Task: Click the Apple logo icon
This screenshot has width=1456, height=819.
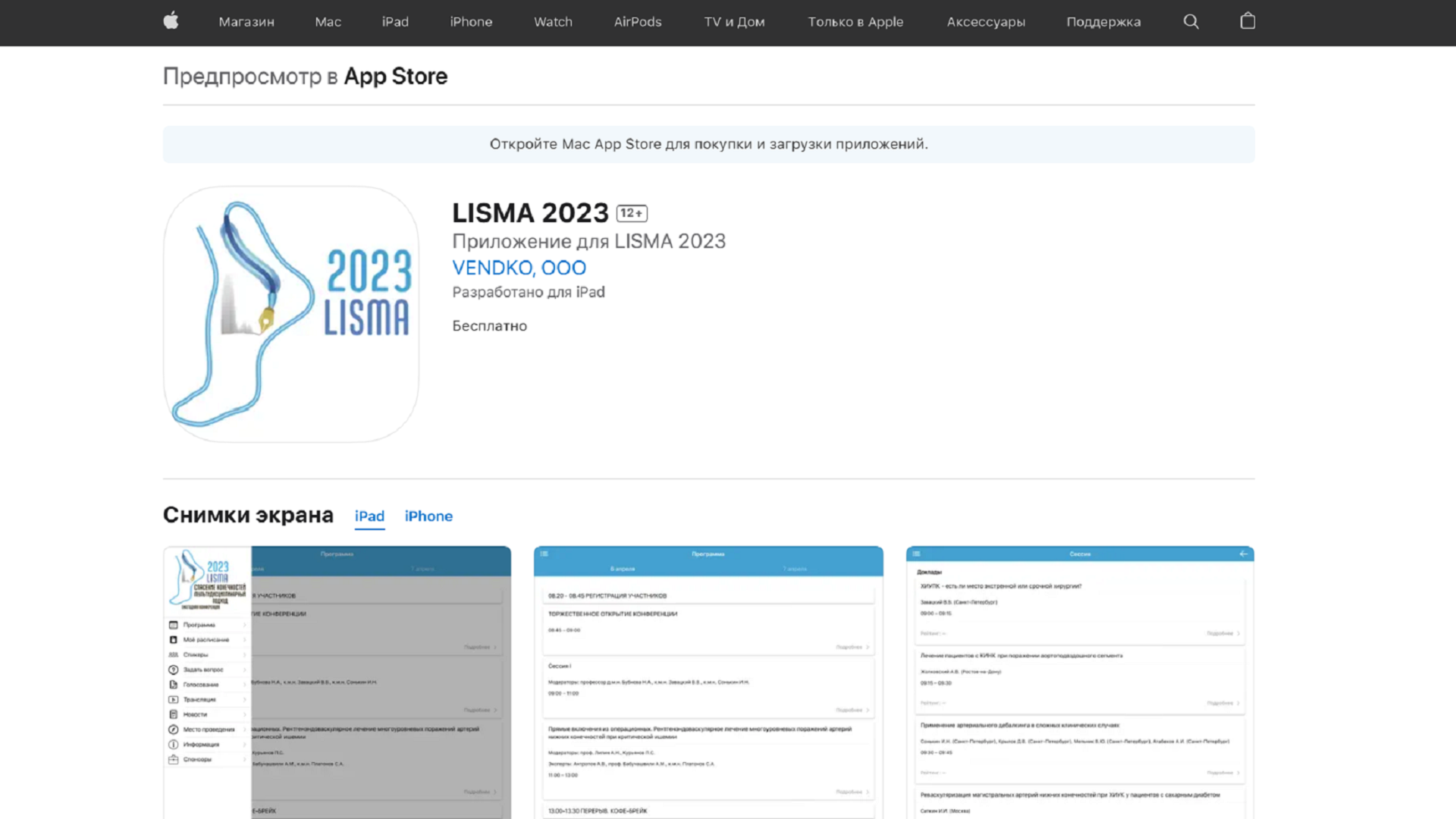Action: click(x=171, y=21)
